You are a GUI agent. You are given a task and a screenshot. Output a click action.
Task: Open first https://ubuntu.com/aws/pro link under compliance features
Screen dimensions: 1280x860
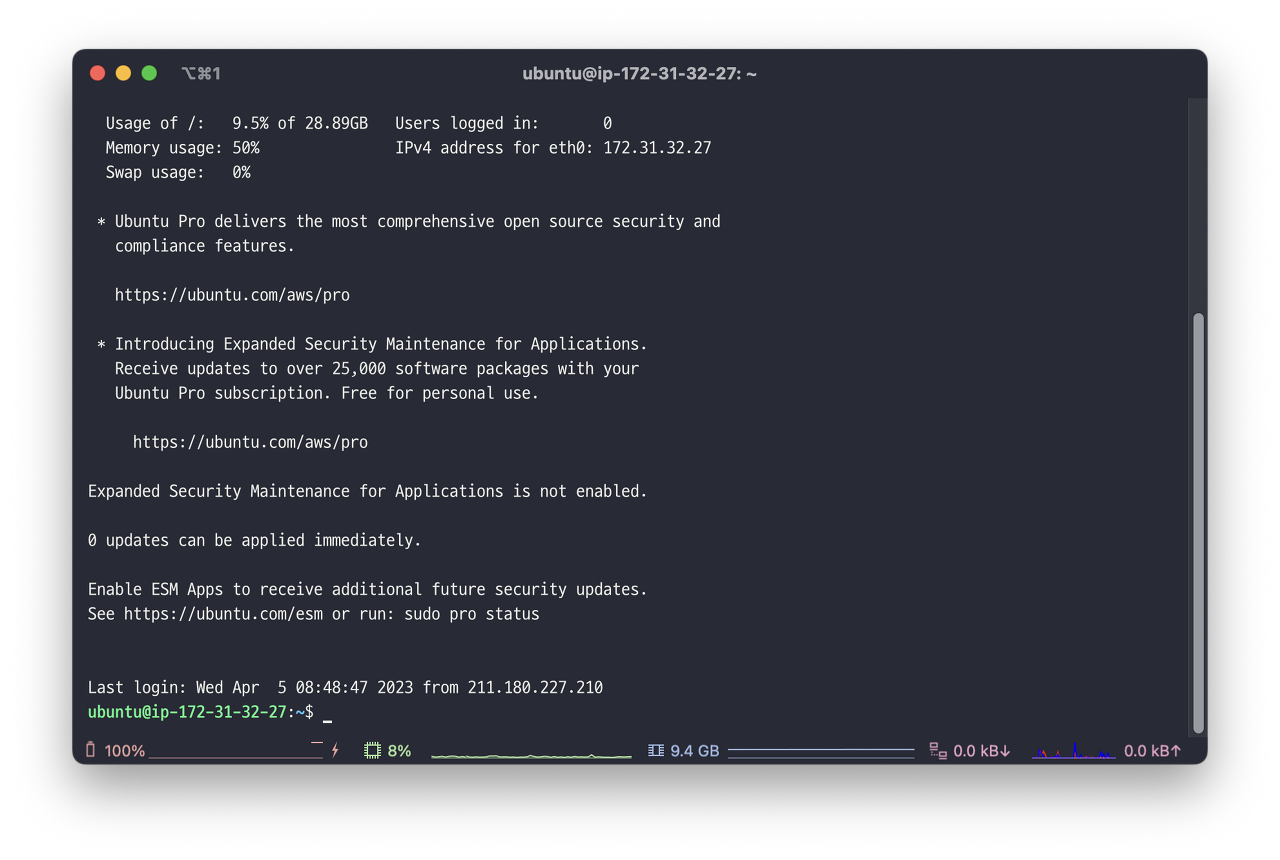(232, 295)
